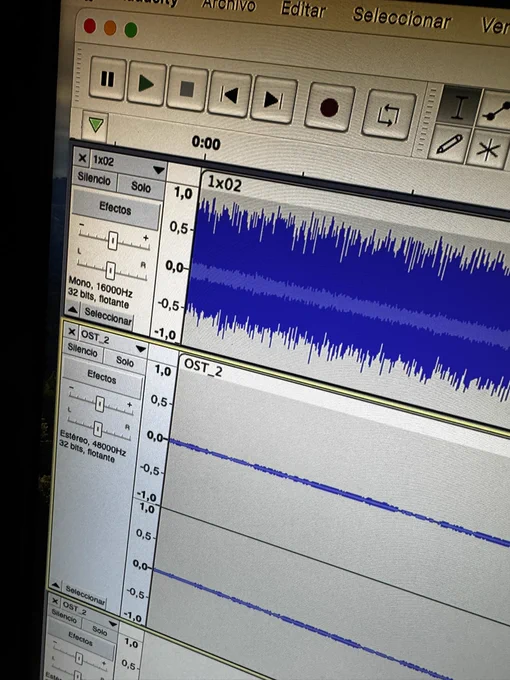Click the 1x02 track pan slider
The width and height of the screenshot is (510, 680).
tap(111, 270)
